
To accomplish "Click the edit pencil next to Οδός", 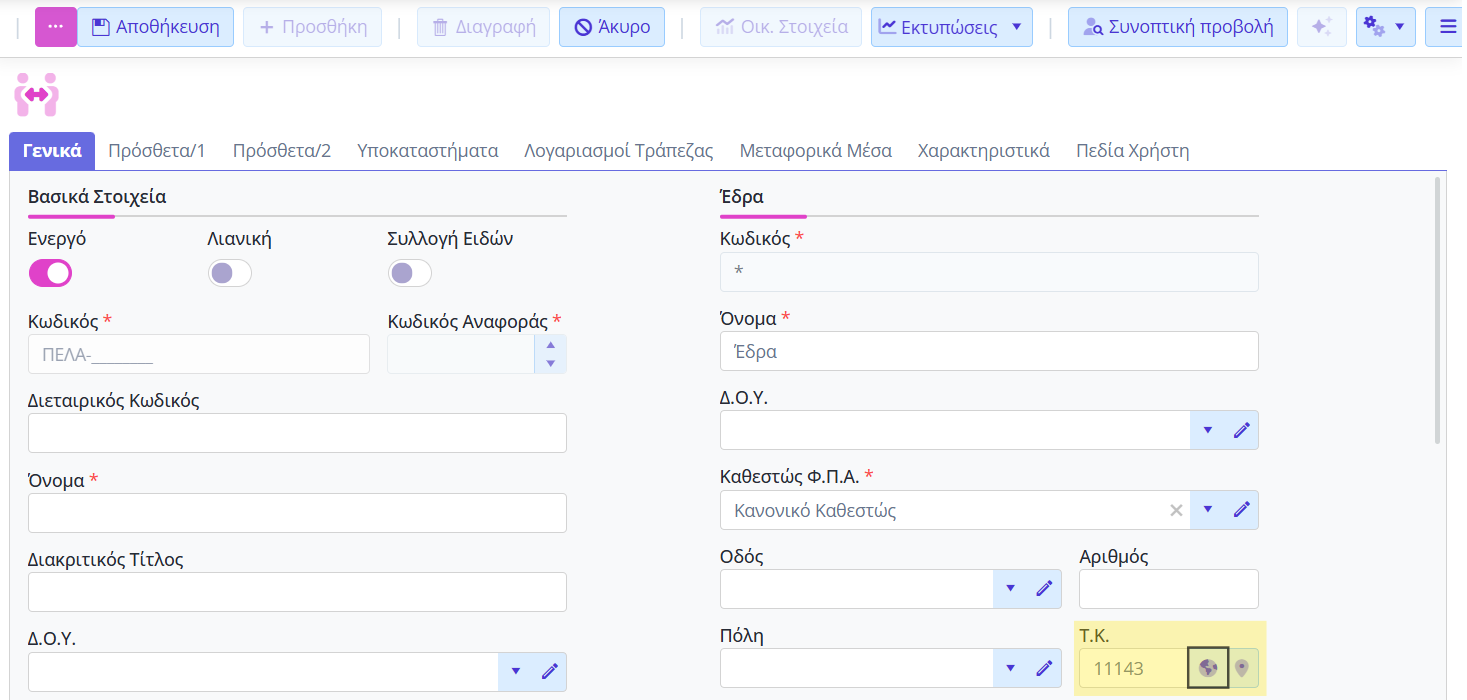I will (1044, 589).
